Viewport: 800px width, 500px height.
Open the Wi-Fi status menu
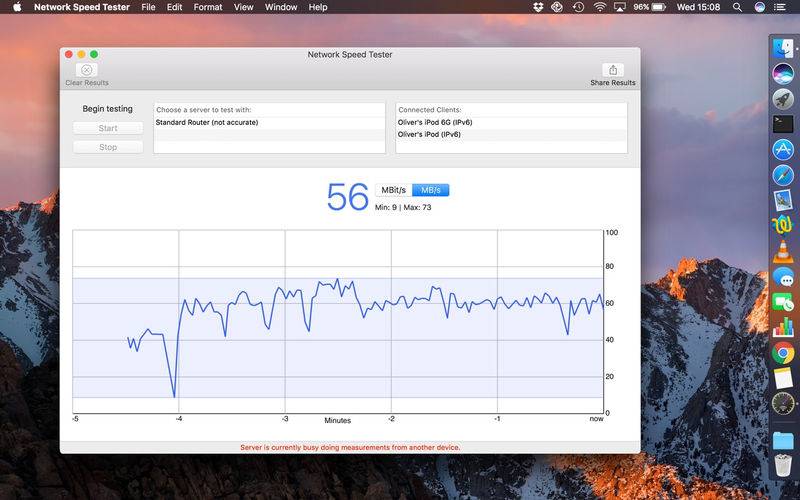599,7
